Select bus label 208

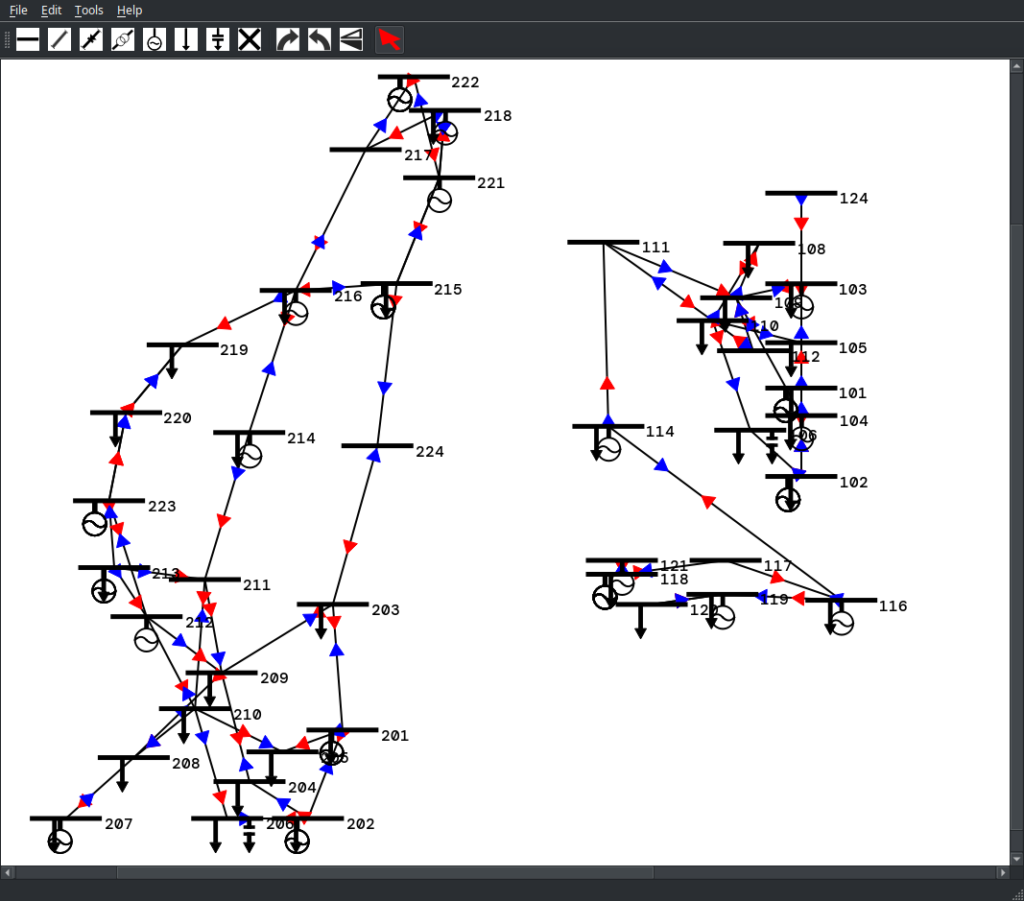coord(185,763)
